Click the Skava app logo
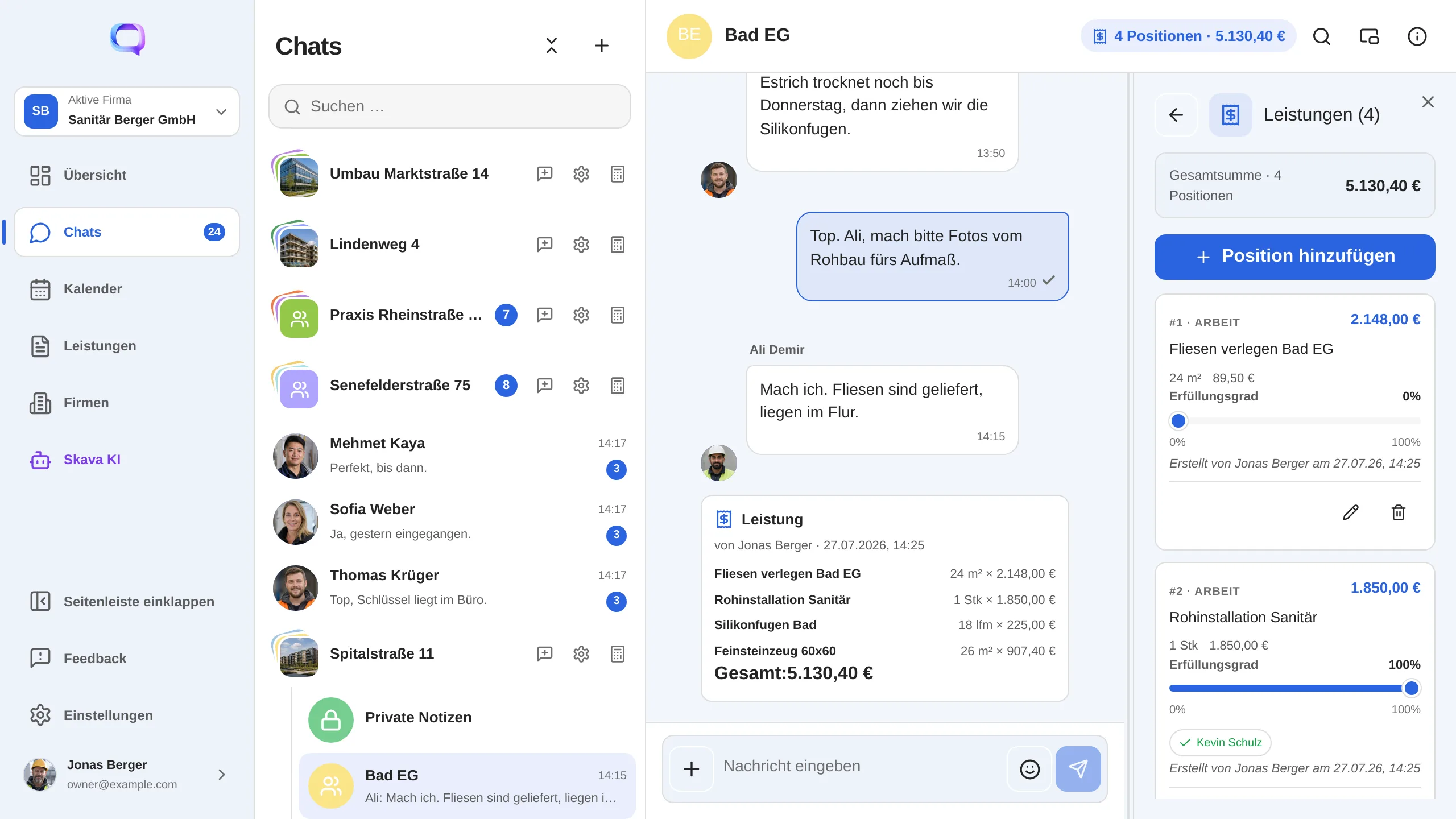The height and width of the screenshot is (819, 1456). click(127, 39)
